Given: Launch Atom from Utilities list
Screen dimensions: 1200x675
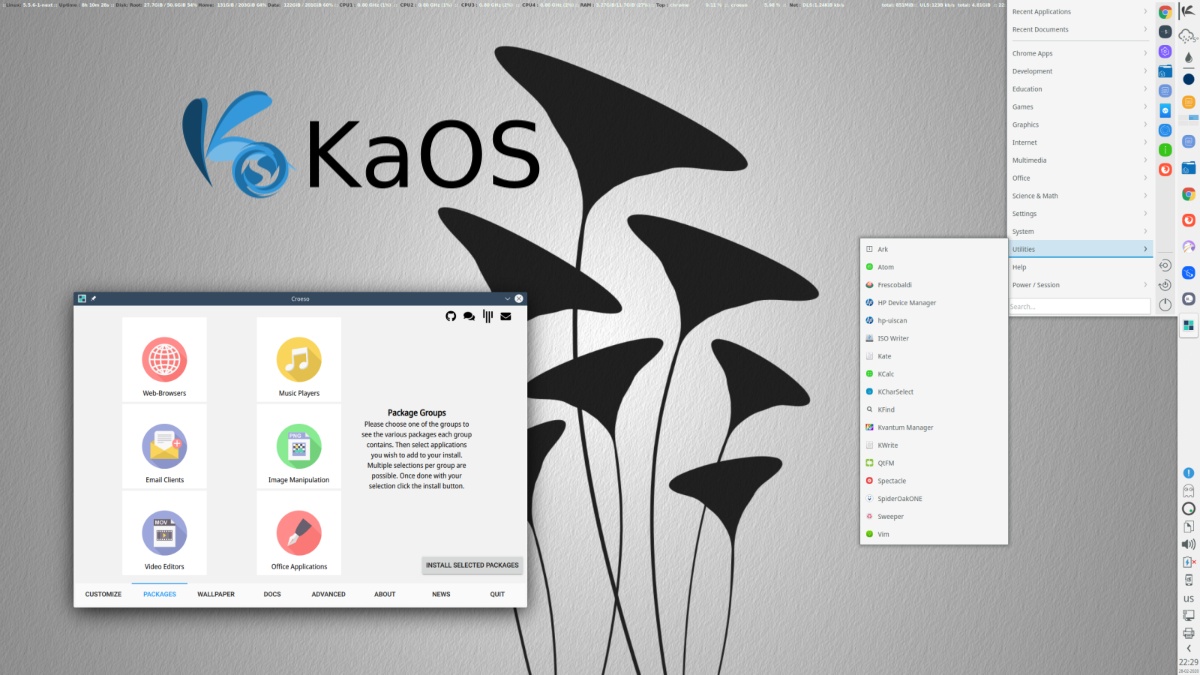Looking at the screenshot, I should click(x=933, y=267).
